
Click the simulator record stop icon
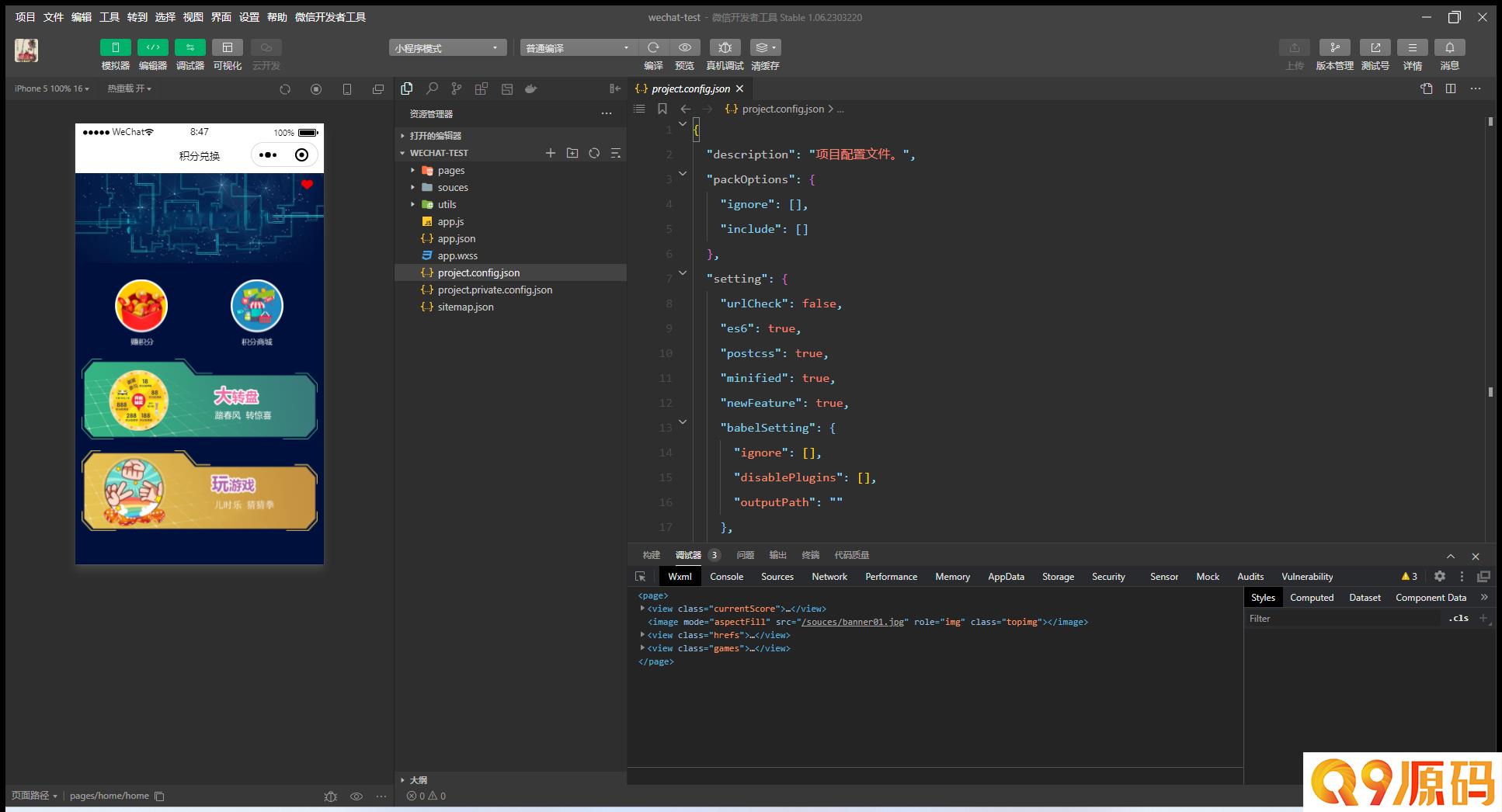pyautogui.click(x=316, y=89)
